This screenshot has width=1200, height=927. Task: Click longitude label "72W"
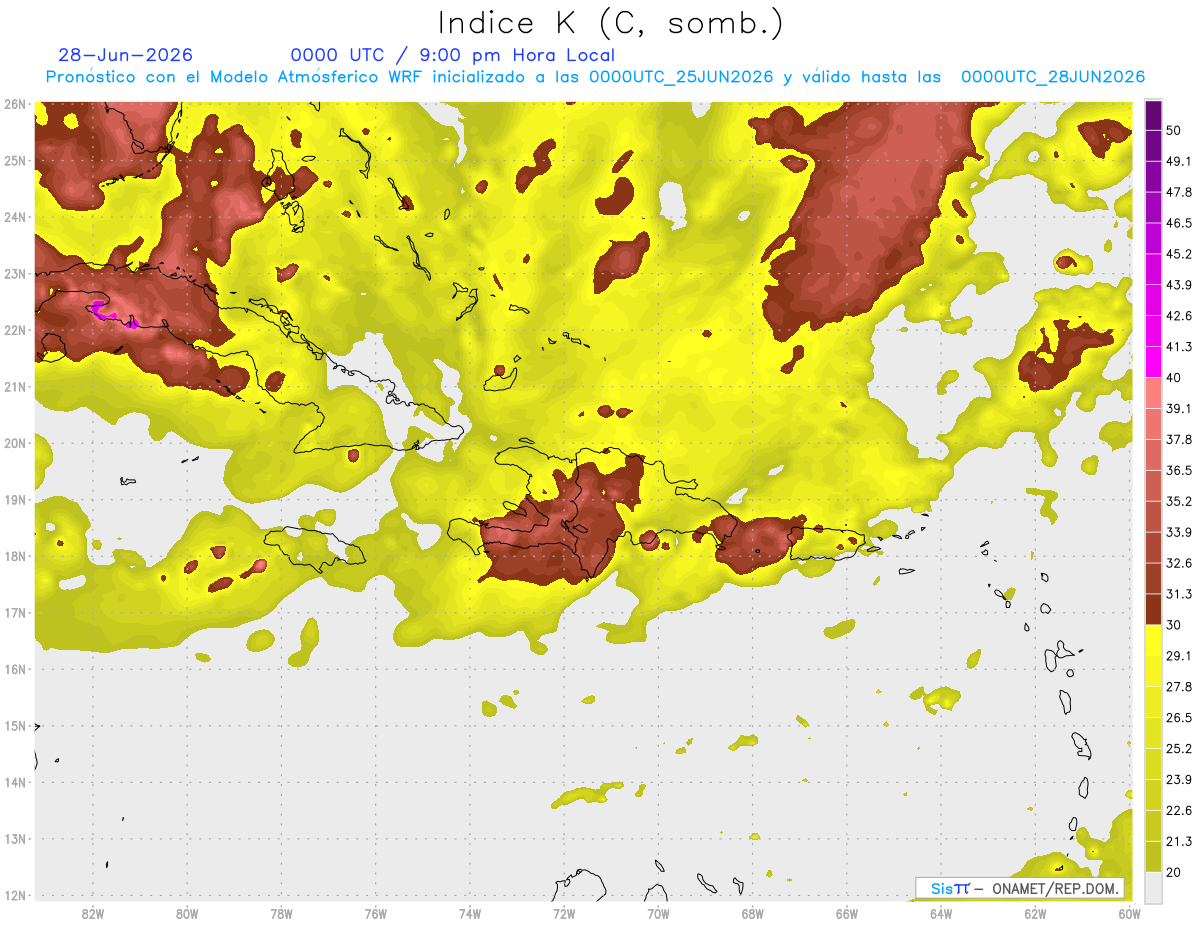pos(564,913)
